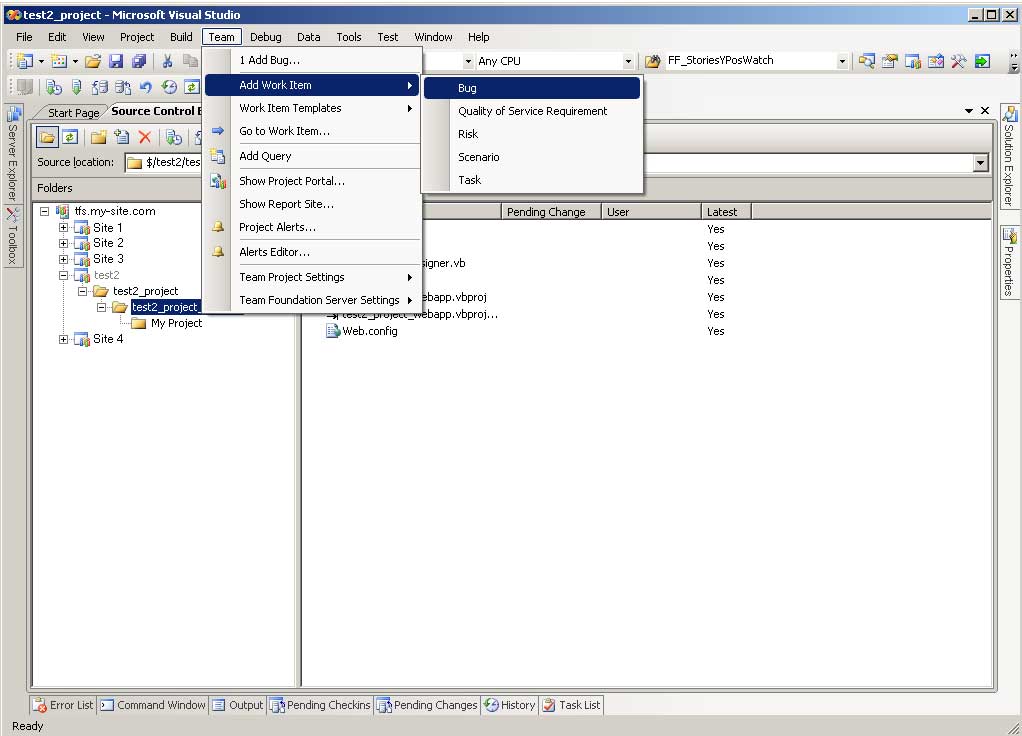The width and height of the screenshot is (1022, 736).
Task: Click the red X Delete icon
Action: point(145,137)
